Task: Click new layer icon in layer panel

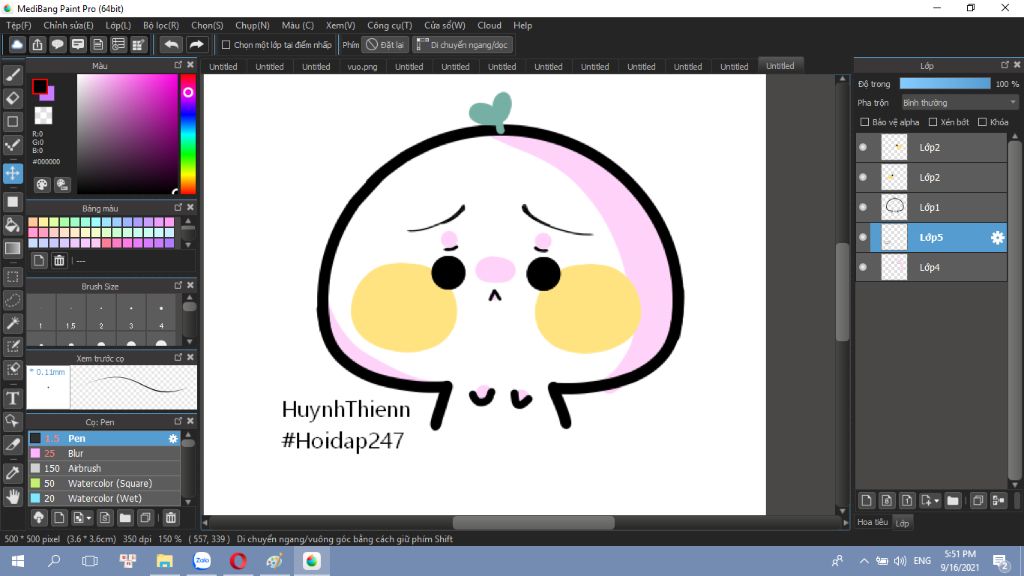Action: [866, 501]
